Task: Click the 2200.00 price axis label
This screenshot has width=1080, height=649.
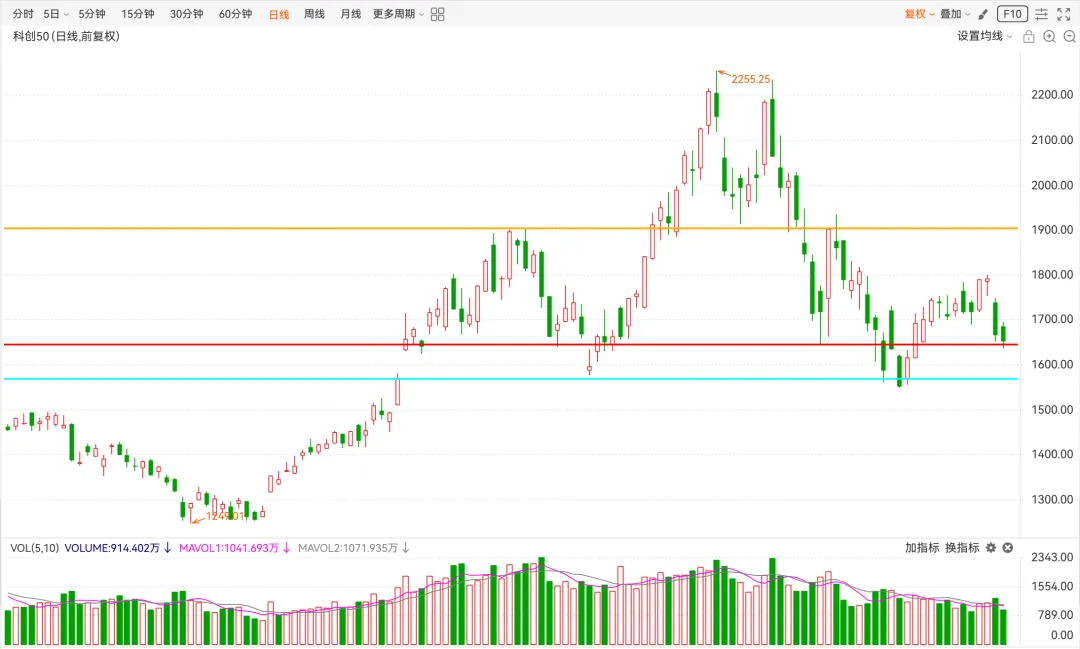Action: click(x=1052, y=95)
